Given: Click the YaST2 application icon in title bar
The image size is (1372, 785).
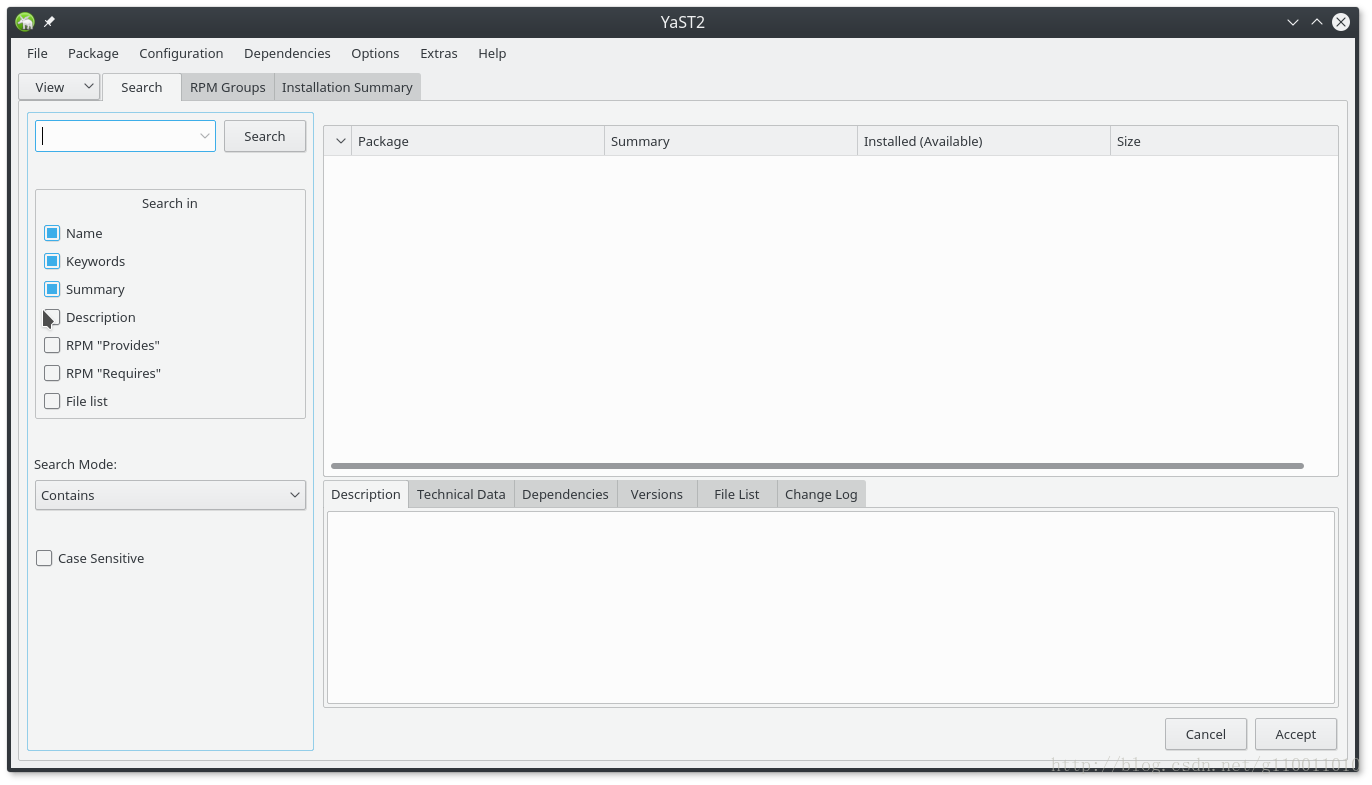Looking at the screenshot, I should 25,22.
